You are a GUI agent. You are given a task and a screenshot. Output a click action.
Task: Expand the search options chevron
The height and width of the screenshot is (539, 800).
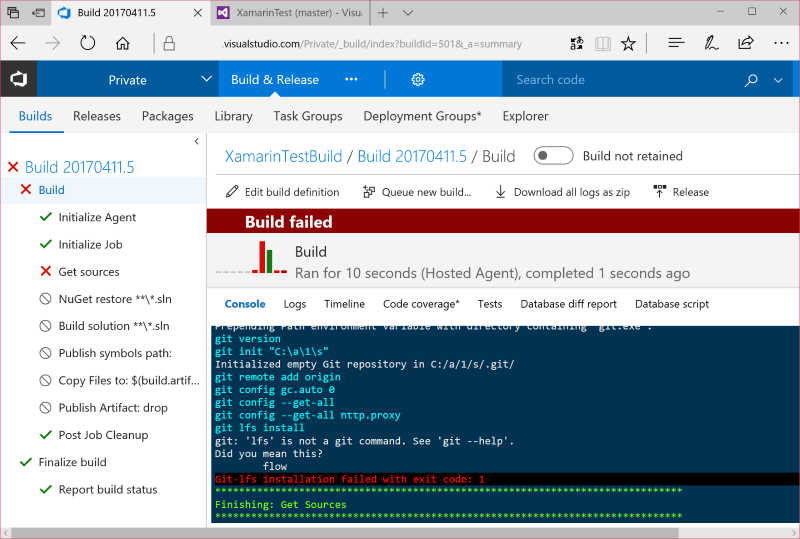[778, 80]
